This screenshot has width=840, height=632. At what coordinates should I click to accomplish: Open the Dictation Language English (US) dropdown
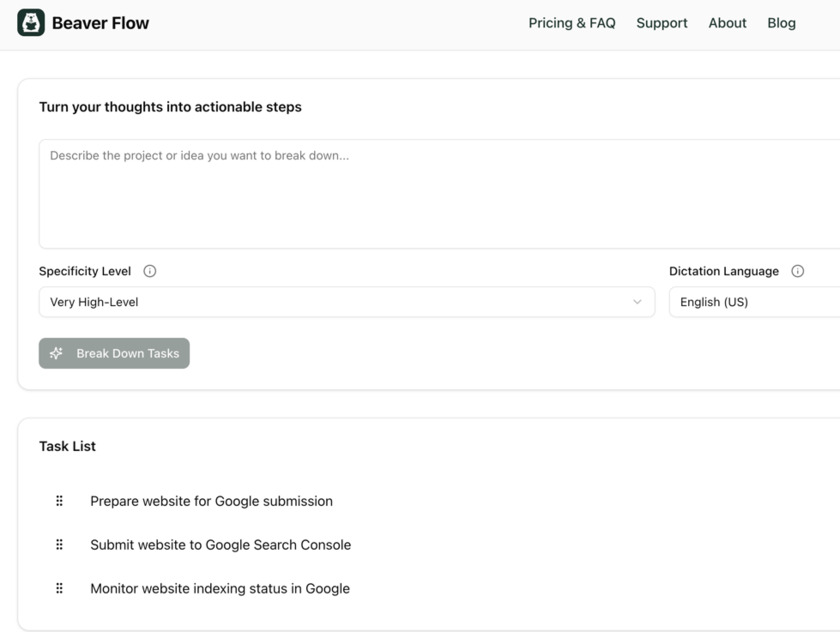pyautogui.click(x=755, y=302)
